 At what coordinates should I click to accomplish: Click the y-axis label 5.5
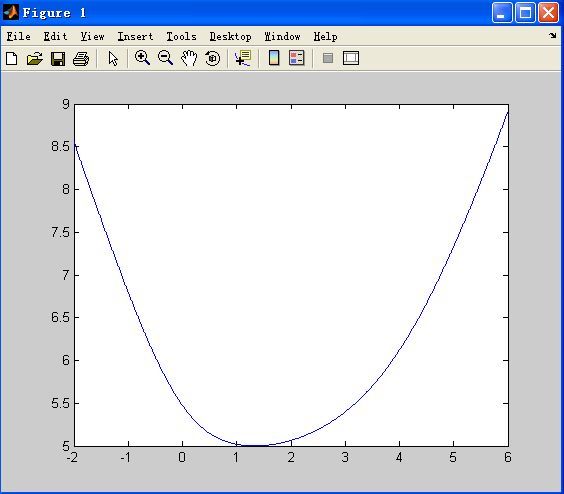click(x=60, y=403)
